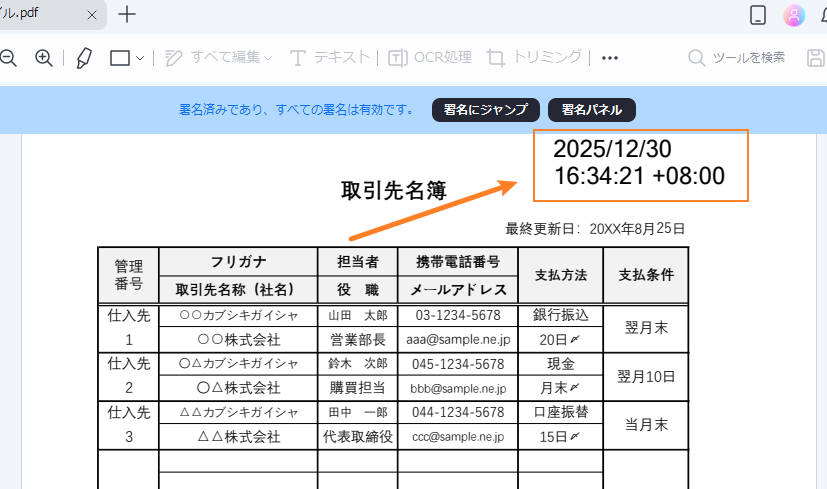Click the 支払条件 column header
The image size is (827, 489).
click(646, 275)
